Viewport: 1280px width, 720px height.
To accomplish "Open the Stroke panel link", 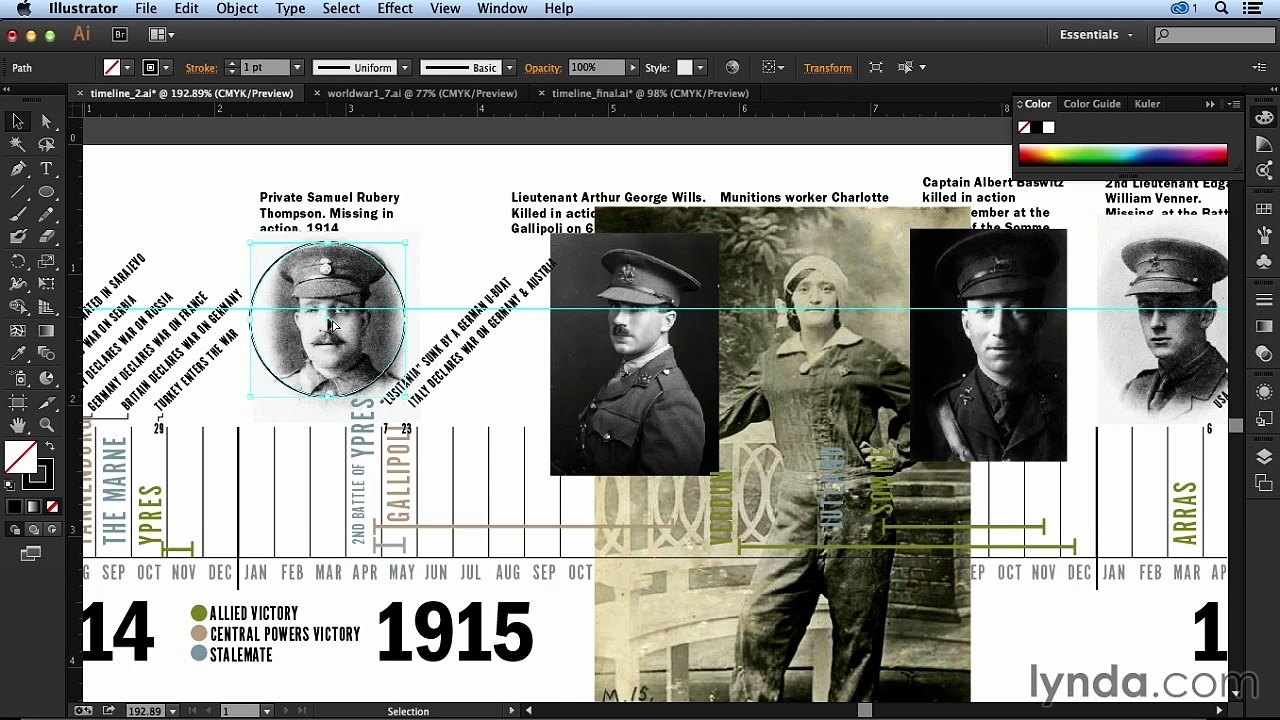I will point(201,68).
